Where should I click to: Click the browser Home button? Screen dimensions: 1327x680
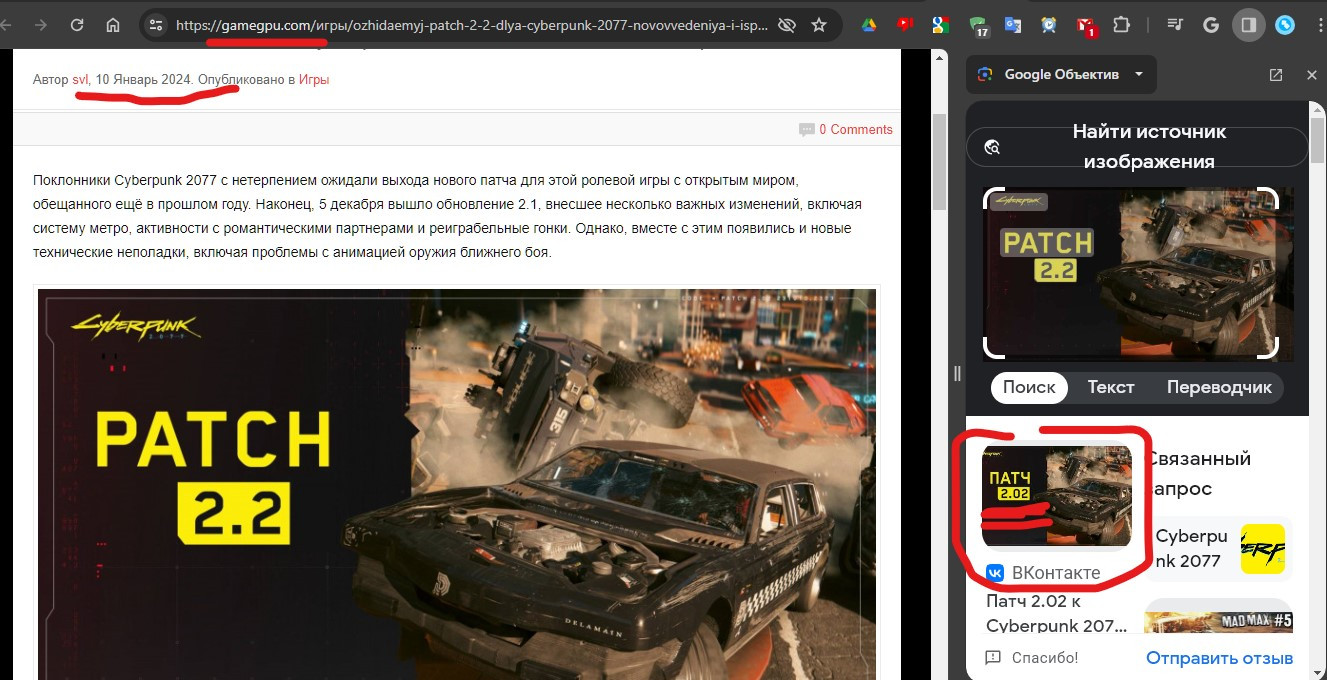pyautogui.click(x=113, y=25)
